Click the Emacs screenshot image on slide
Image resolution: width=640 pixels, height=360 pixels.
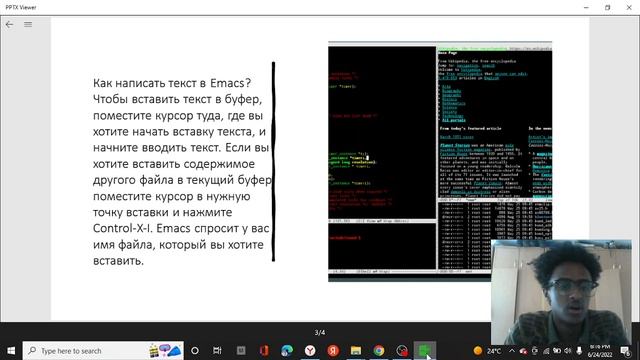coord(440,162)
